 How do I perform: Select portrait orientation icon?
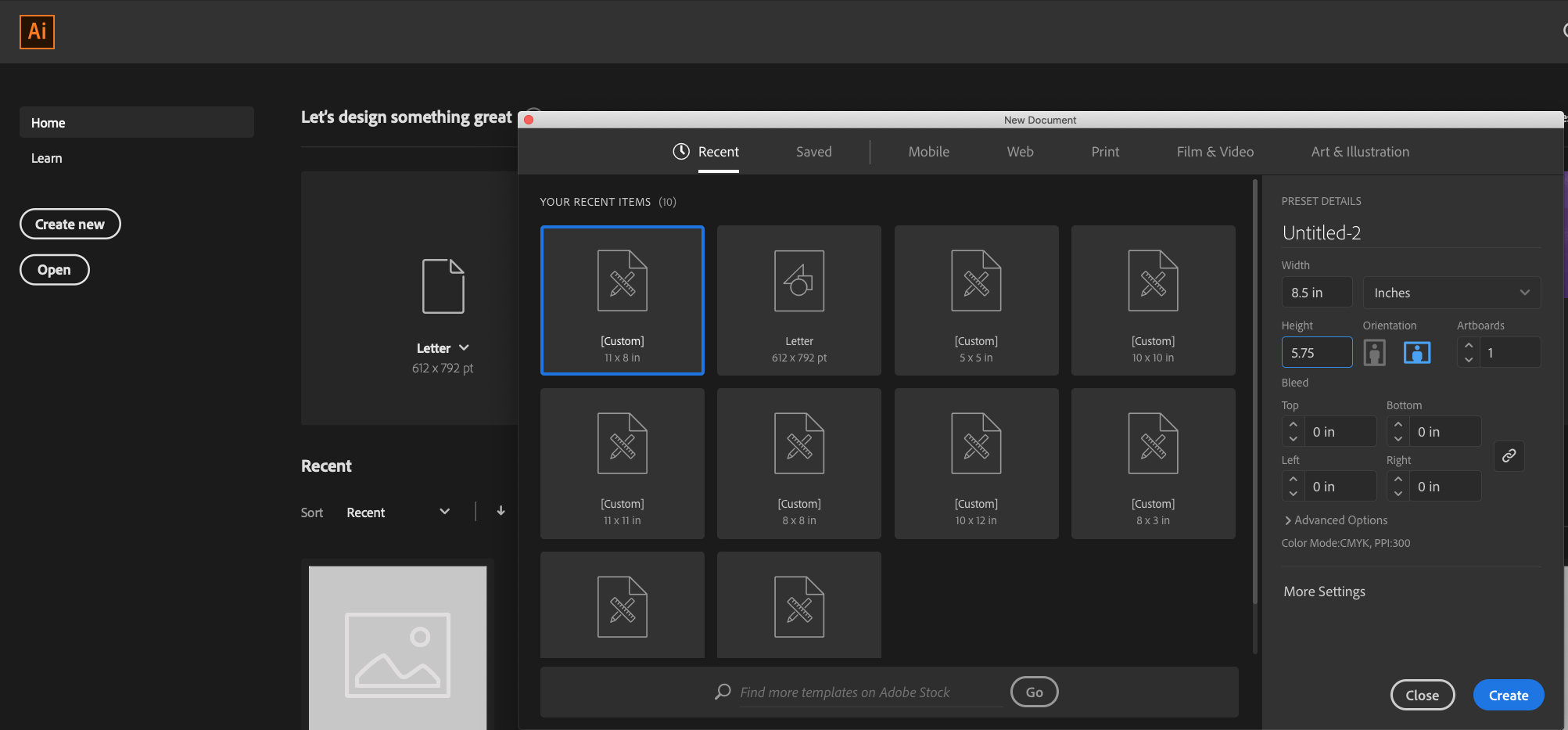point(1374,353)
